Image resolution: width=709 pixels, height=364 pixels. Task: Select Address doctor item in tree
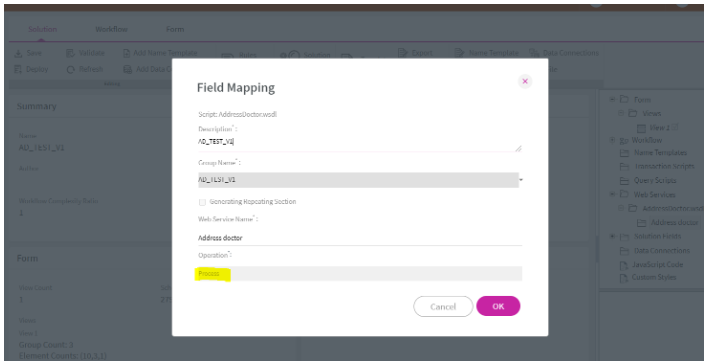coord(674,222)
